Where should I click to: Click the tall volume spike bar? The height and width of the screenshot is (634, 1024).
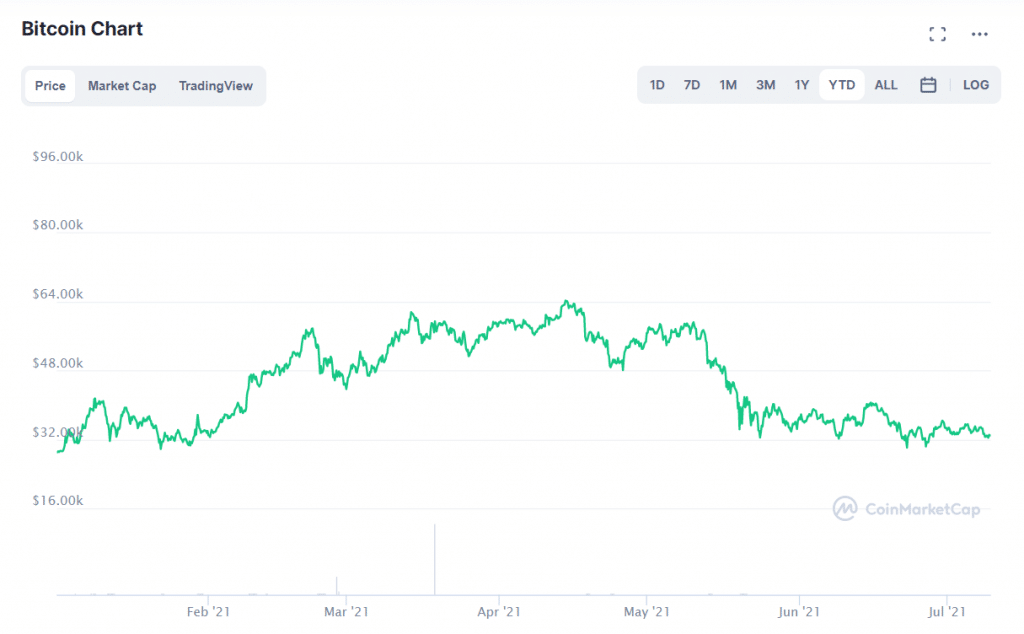pyautogui.click(x=435, y=560)
